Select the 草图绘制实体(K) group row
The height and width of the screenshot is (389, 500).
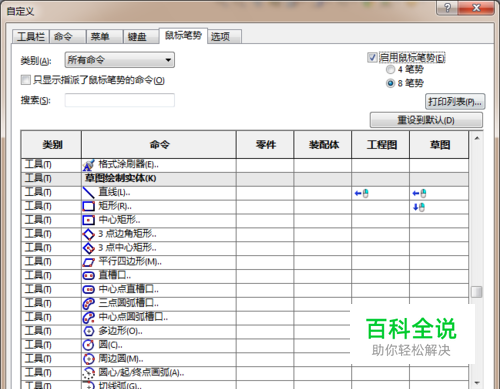245,179
